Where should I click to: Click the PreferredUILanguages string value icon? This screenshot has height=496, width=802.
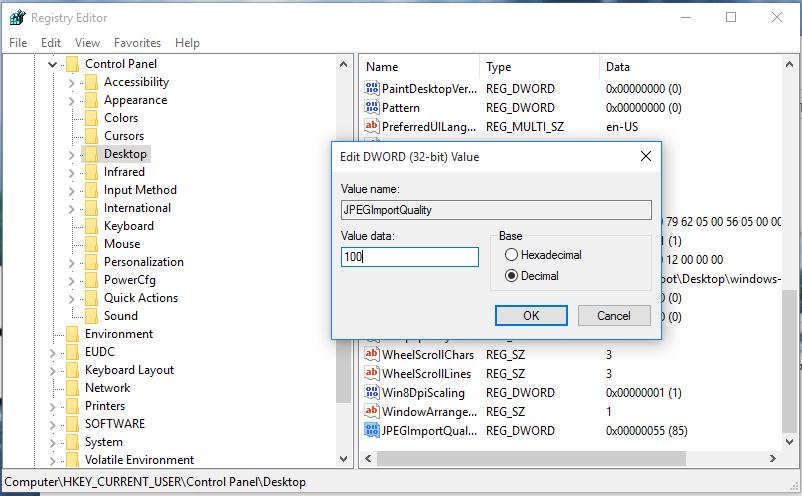point(373,126)
